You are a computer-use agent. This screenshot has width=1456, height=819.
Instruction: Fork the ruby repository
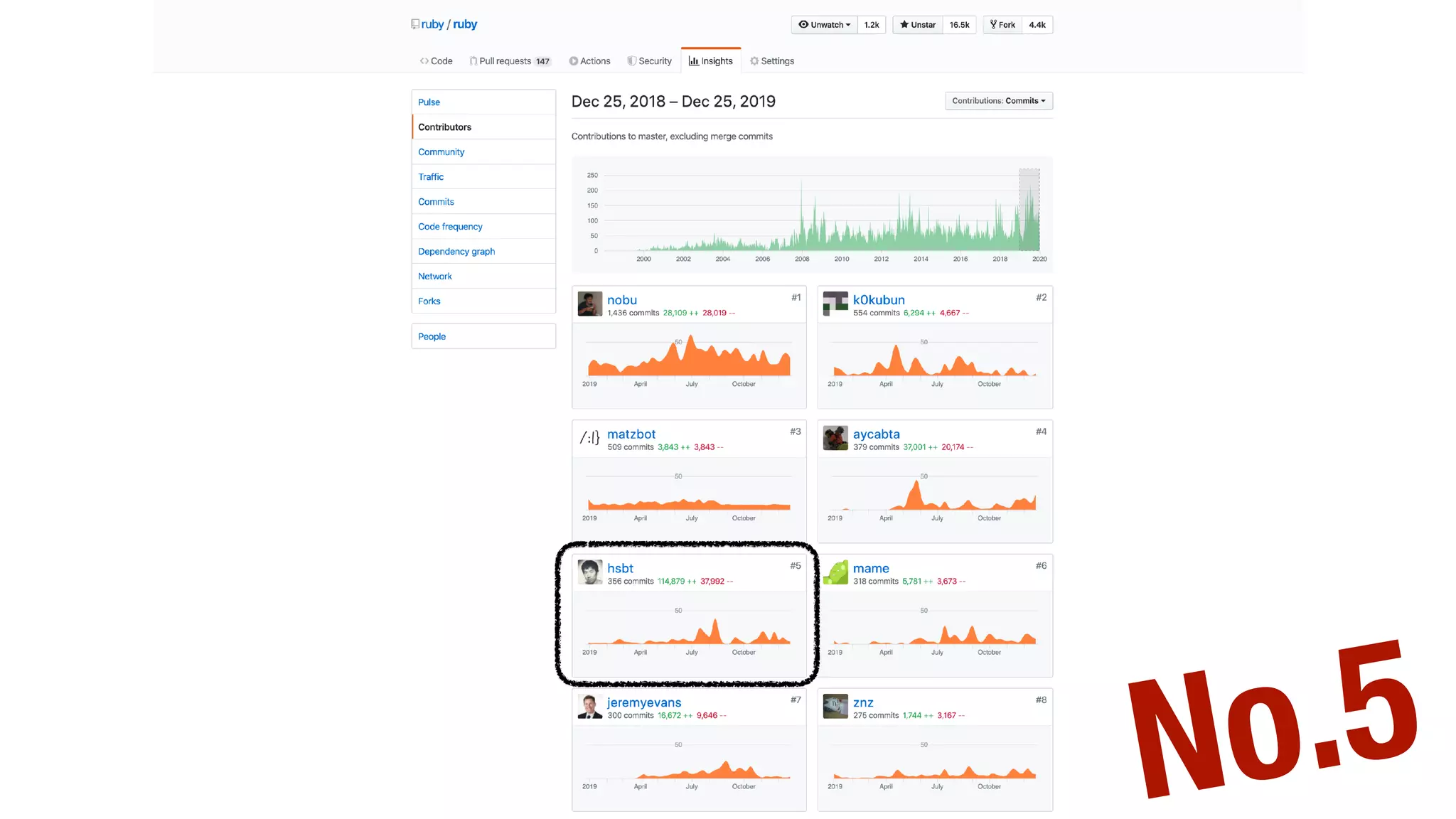(1002, 25)
